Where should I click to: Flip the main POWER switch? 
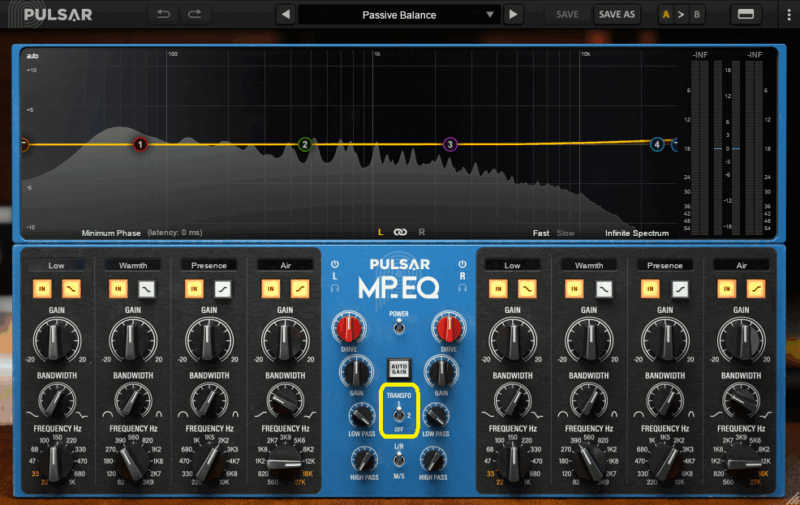399,326
